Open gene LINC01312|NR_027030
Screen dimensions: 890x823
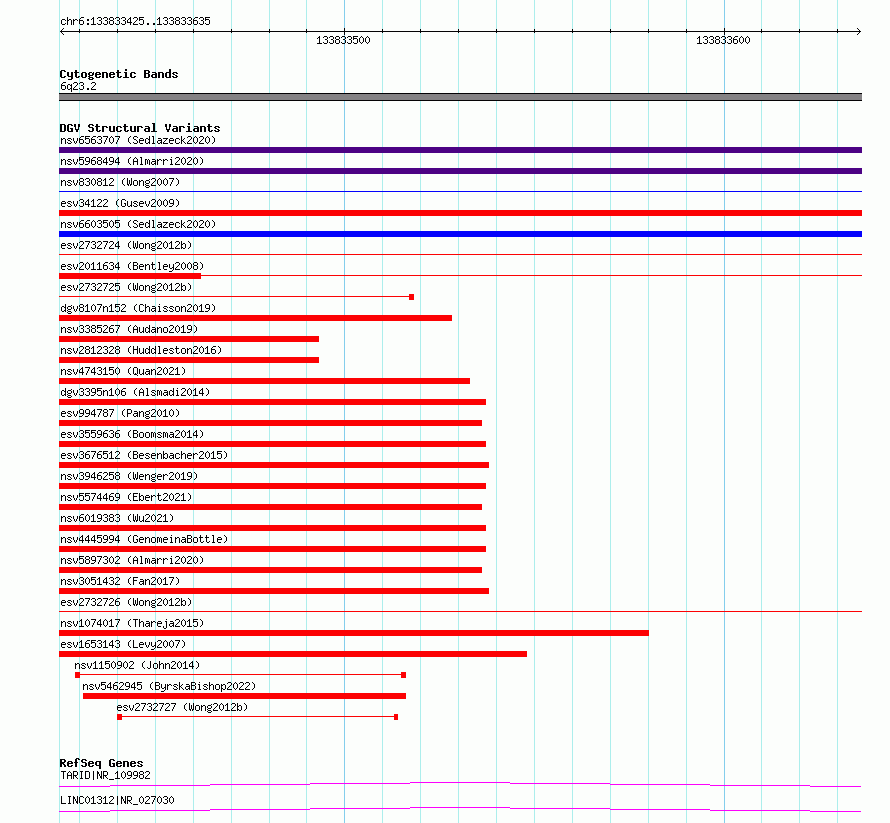pyautogui.click(x=117, y=800)
